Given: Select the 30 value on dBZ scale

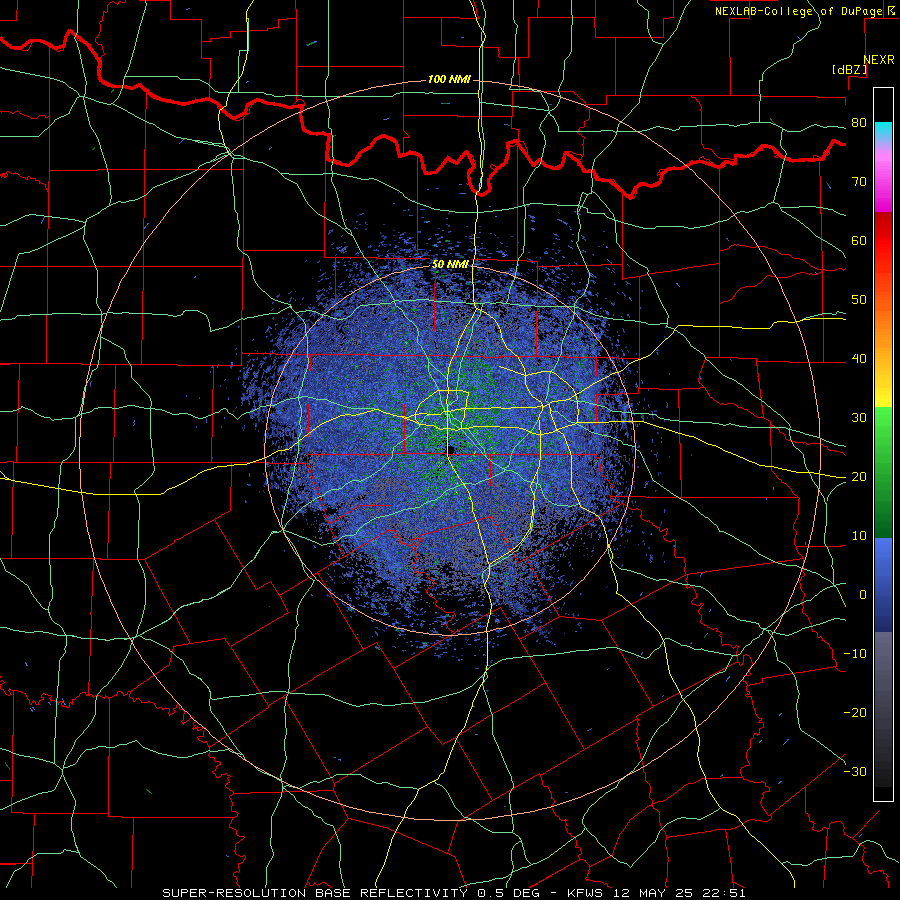Looking at the screenshot, I should 859,418.
